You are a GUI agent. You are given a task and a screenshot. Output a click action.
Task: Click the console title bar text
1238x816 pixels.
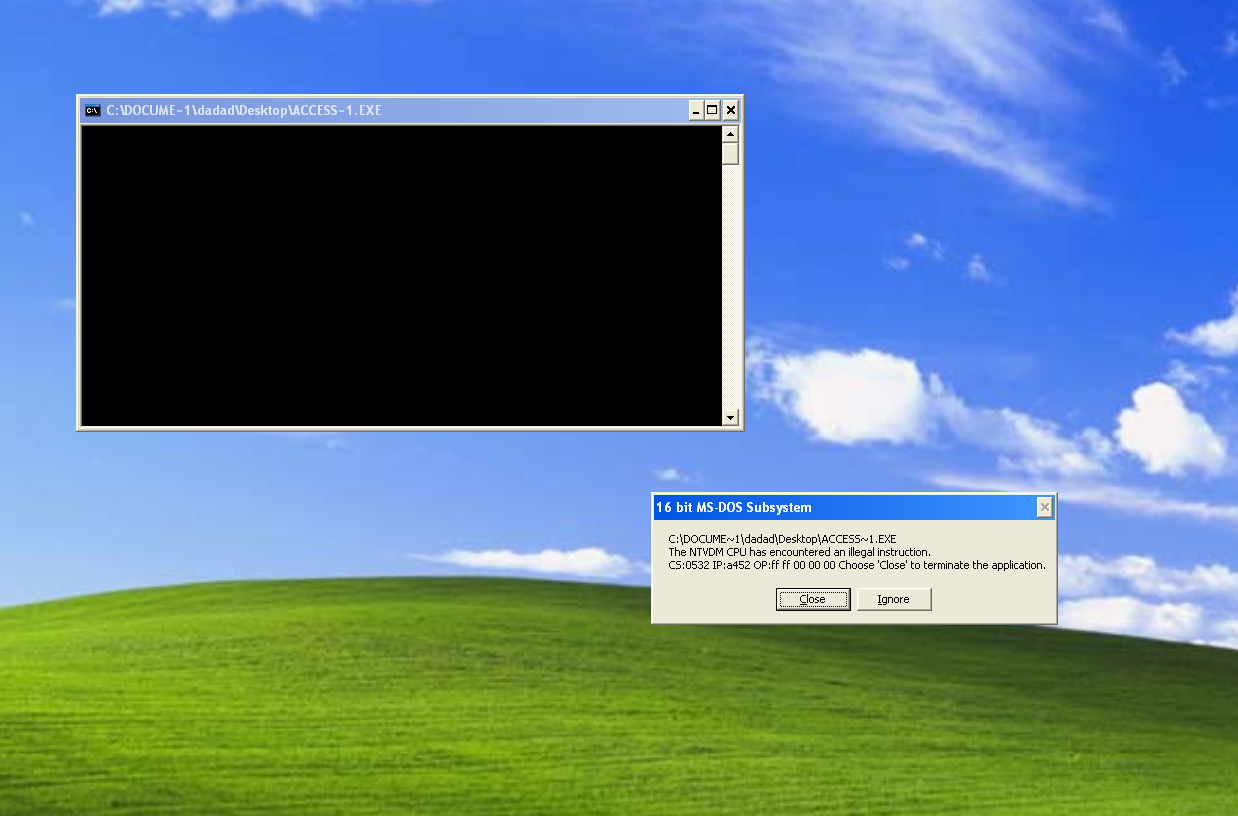244,110
